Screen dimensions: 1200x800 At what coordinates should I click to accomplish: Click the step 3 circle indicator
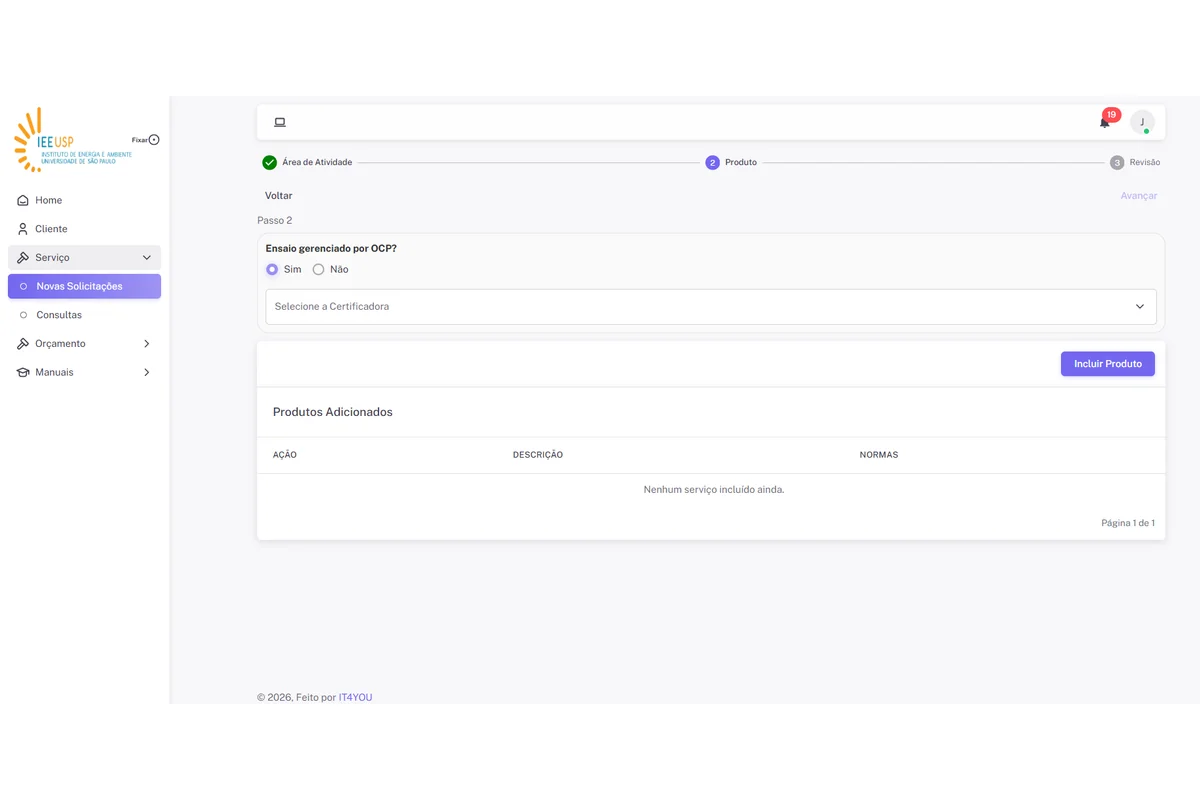tap(1117, 162)
